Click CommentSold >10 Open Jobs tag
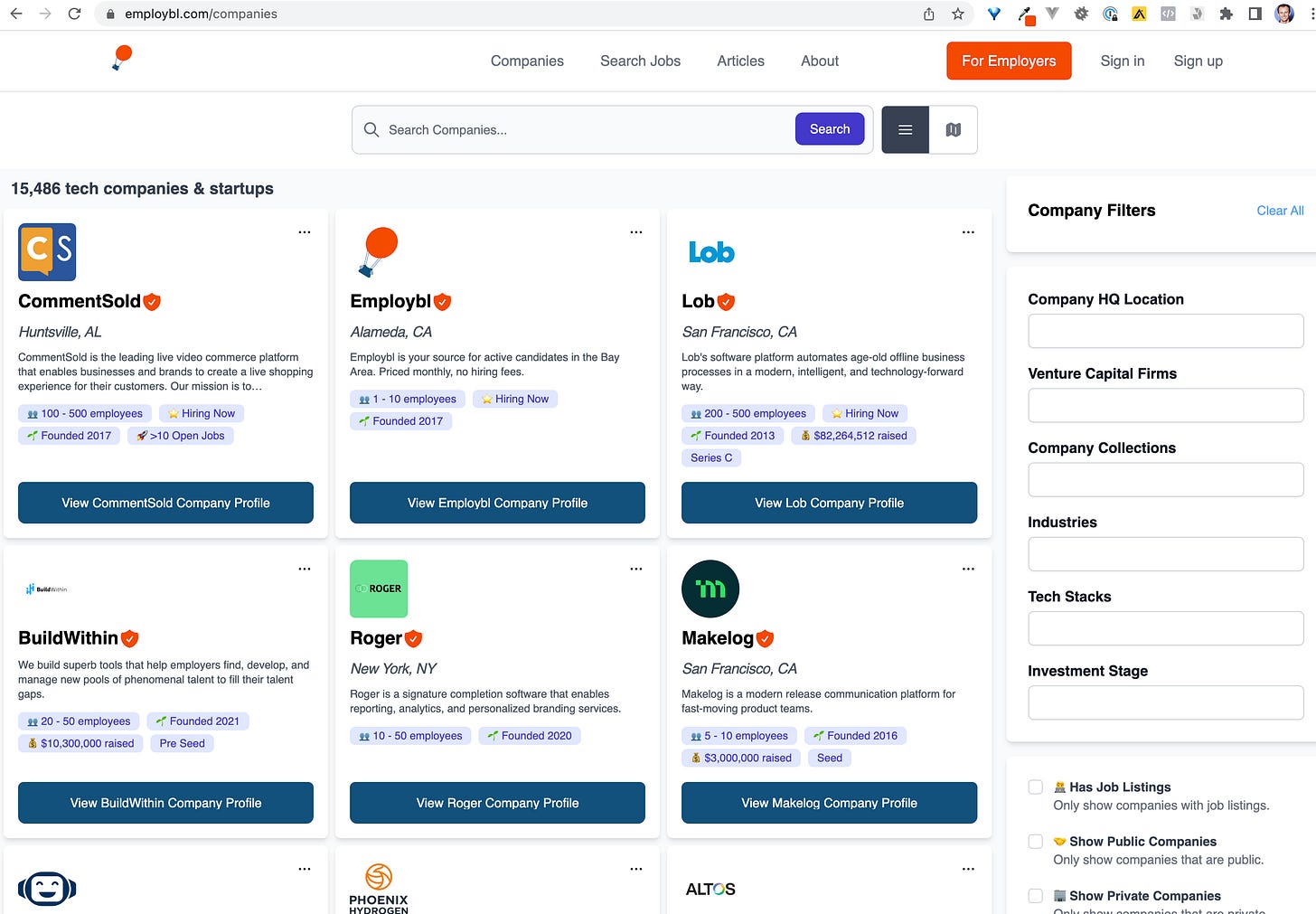 [181, 436]
